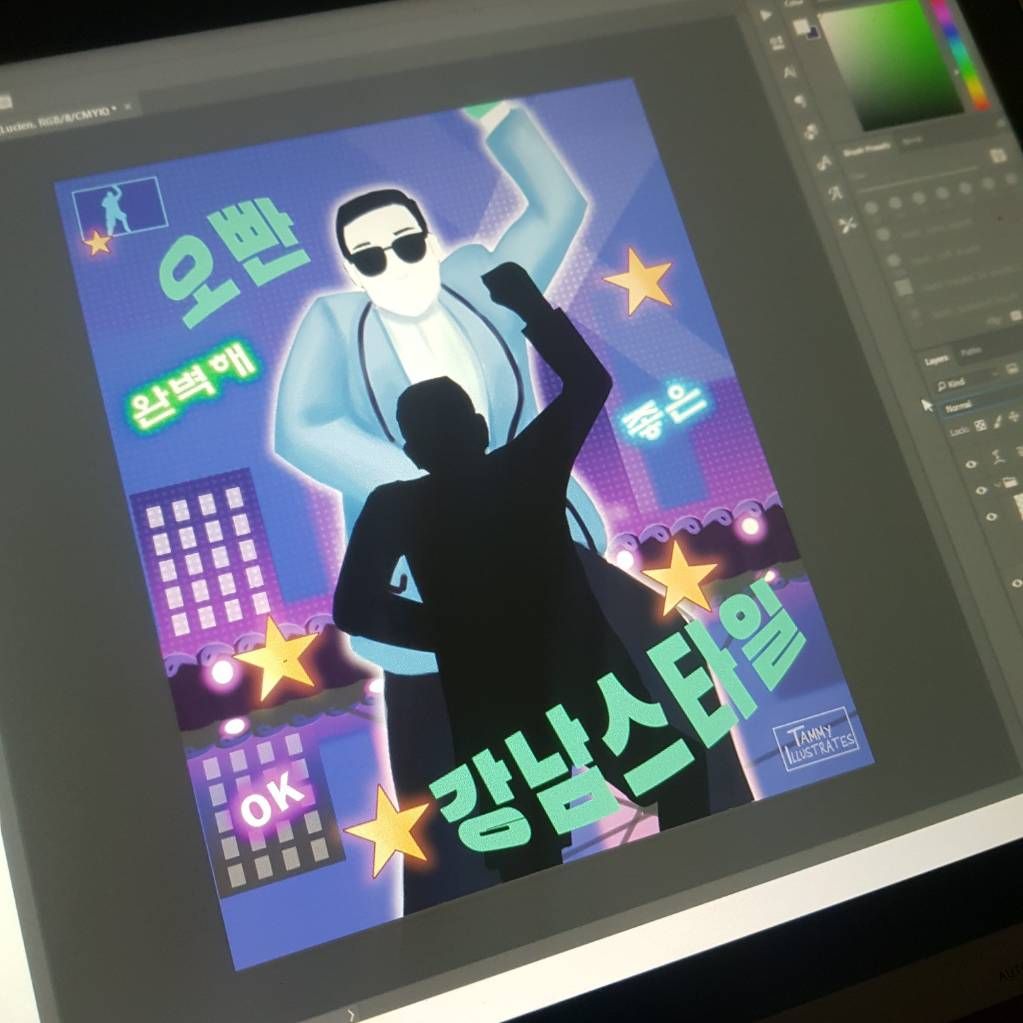The height and width of the screenshot is (1023, 1023).
Task: Click the foreground color swatch
Action: point(800,27)
